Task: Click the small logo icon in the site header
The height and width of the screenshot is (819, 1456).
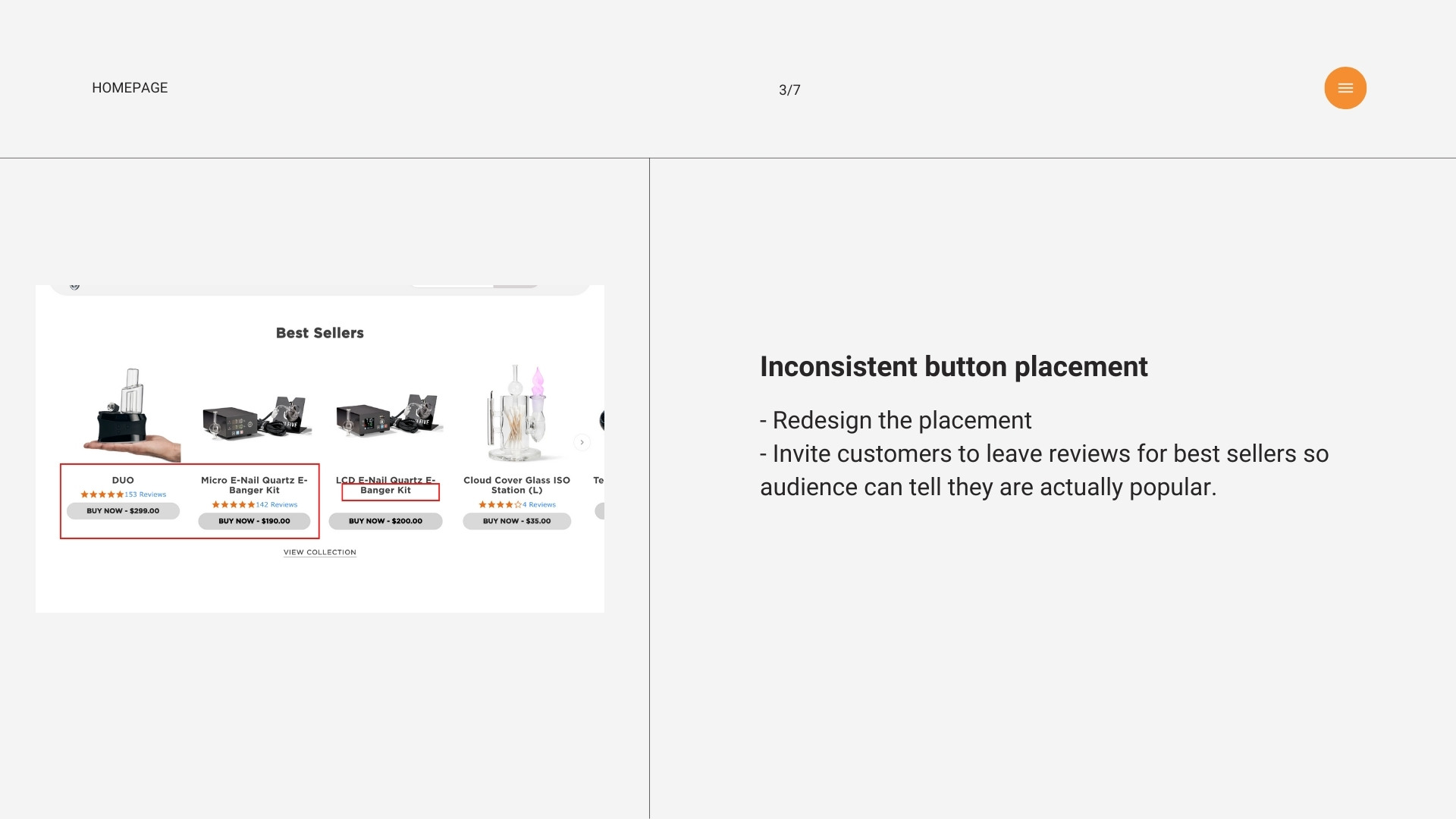Action: tap(74, 286)
